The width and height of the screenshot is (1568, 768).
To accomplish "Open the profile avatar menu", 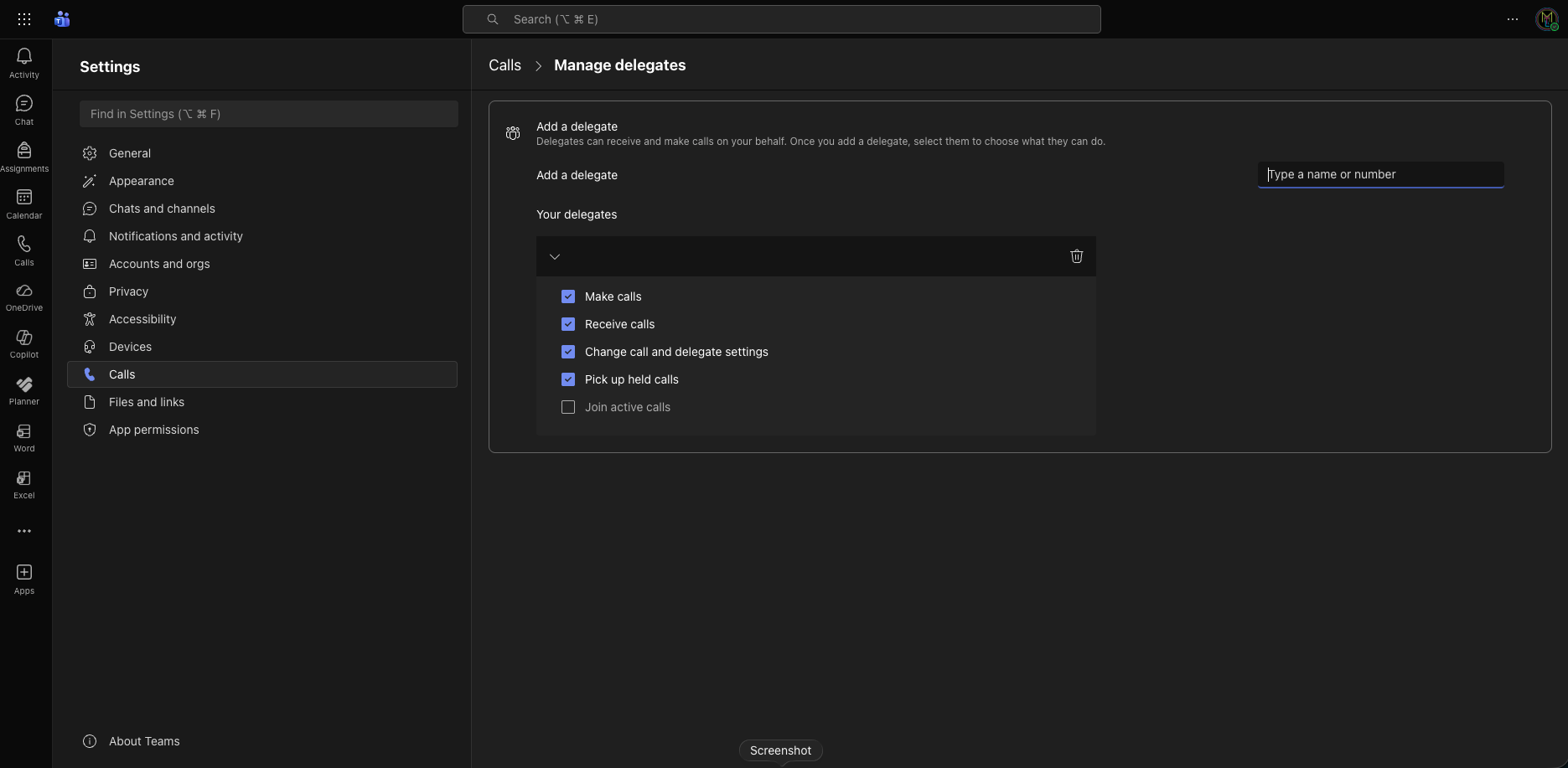I will (x=1547, y=19).
